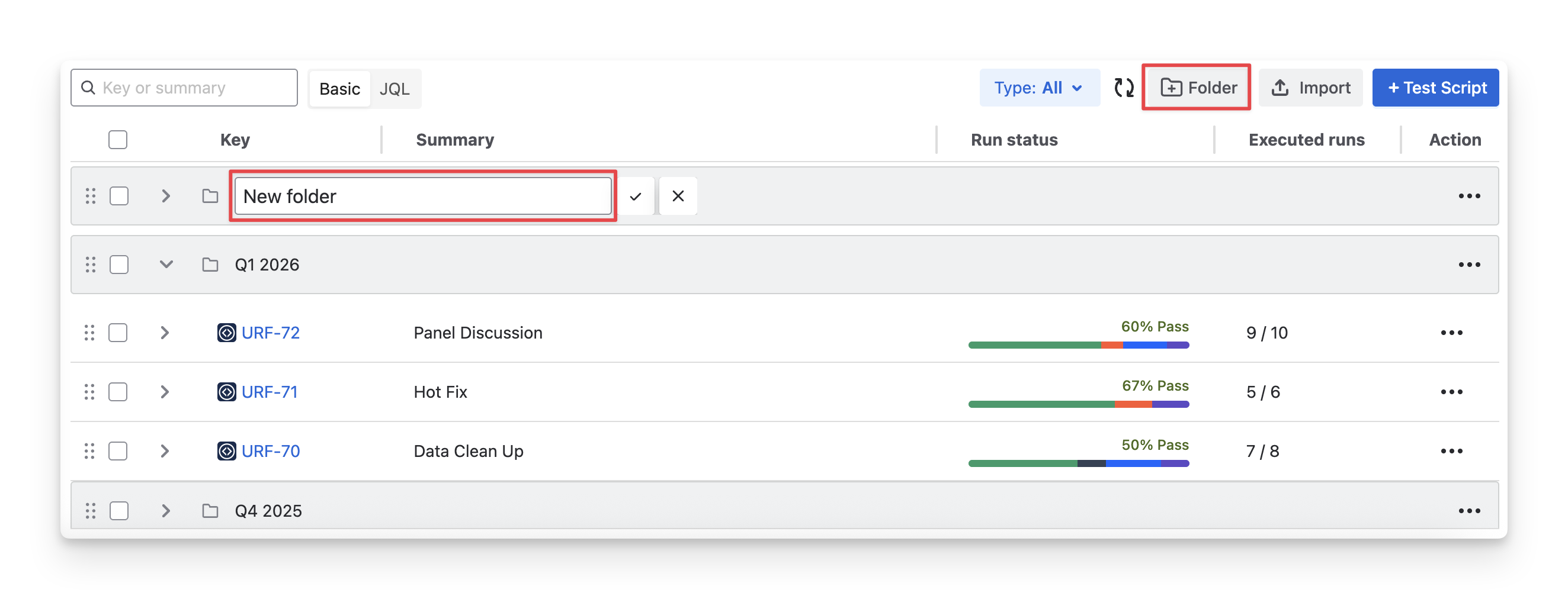Open actions menu for URF-72 row
The width and height of the screenshot is (1568, 599).
point(1451,333)
